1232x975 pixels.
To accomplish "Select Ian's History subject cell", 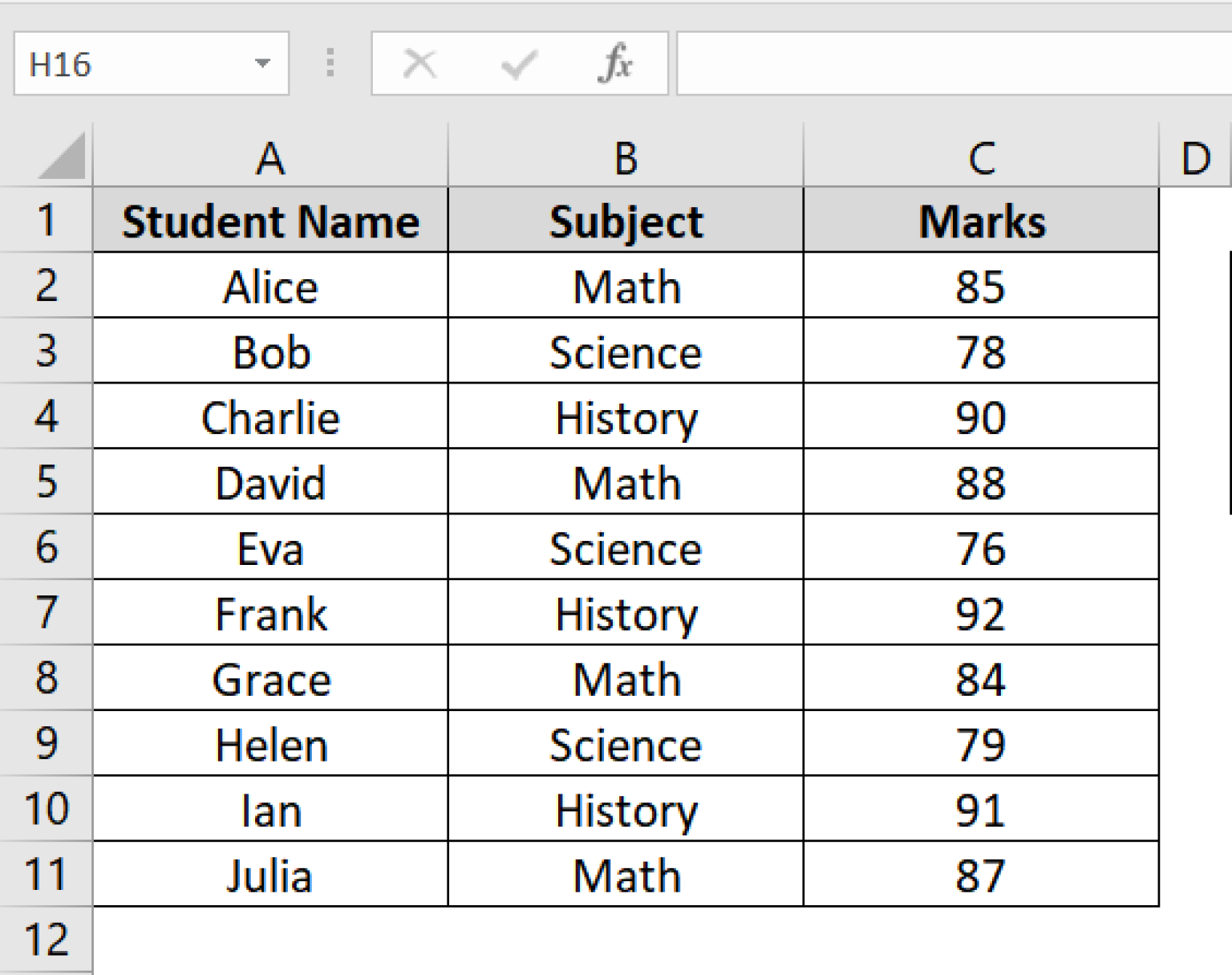I will tap(625, 810).
